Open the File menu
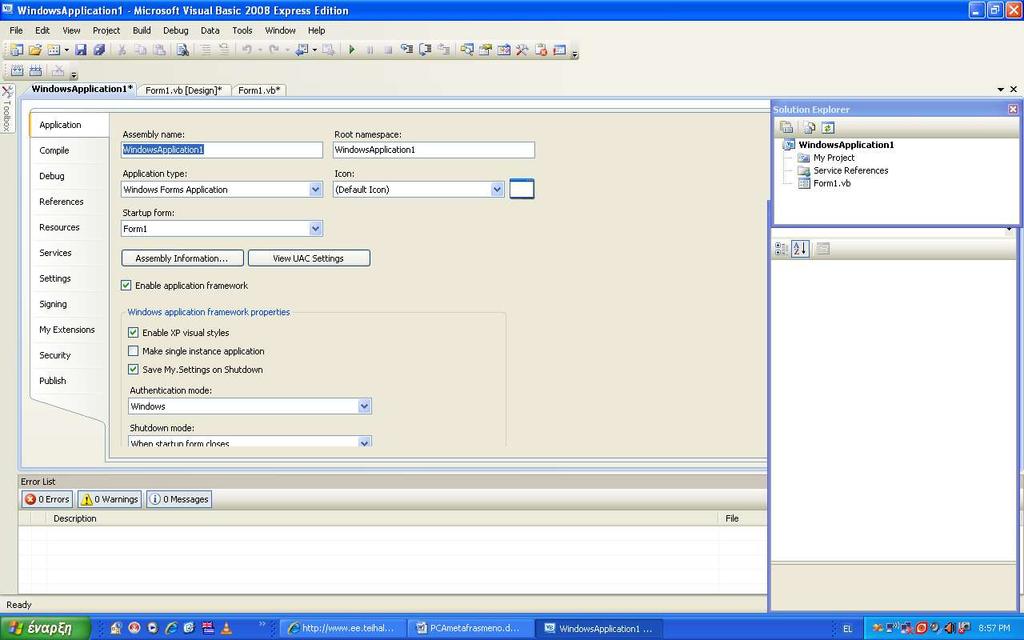The image size is (1024, 640). [x=16, y=30]
